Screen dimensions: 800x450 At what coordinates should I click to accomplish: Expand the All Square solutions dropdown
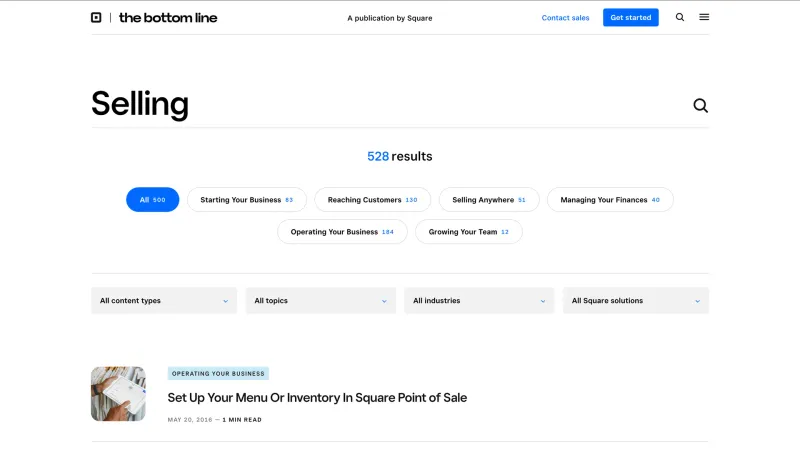click(x=636, y=301)
